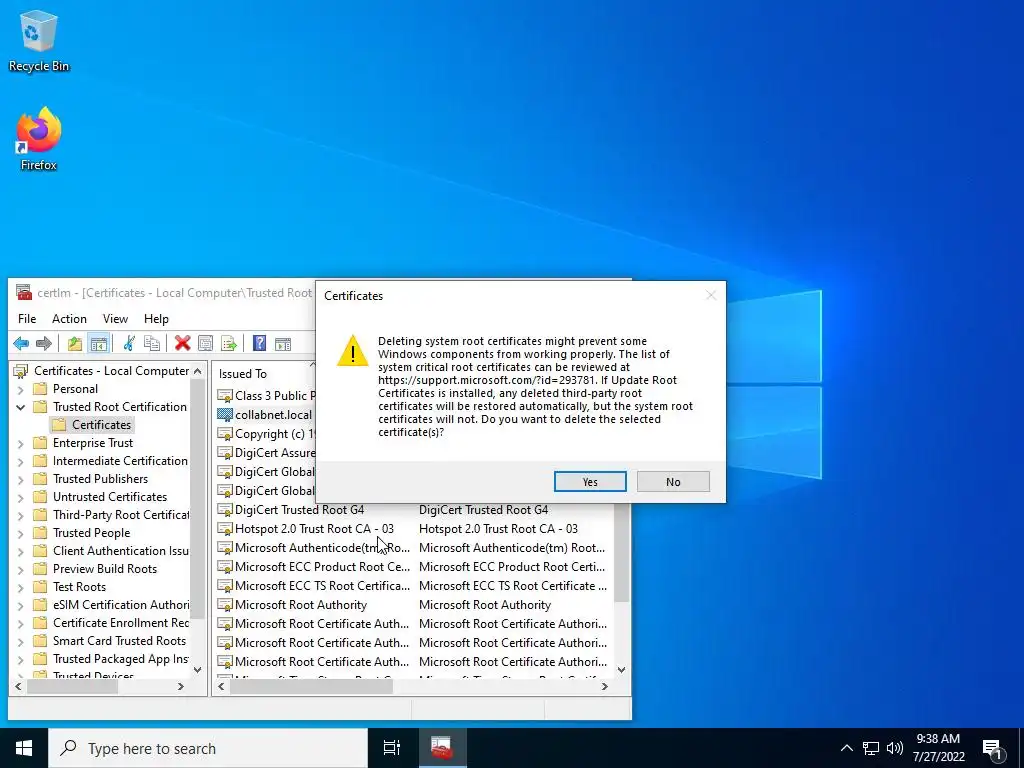Click the network icon in system tray
Viewport: 1024px width, 768px height.
point(871,748)
